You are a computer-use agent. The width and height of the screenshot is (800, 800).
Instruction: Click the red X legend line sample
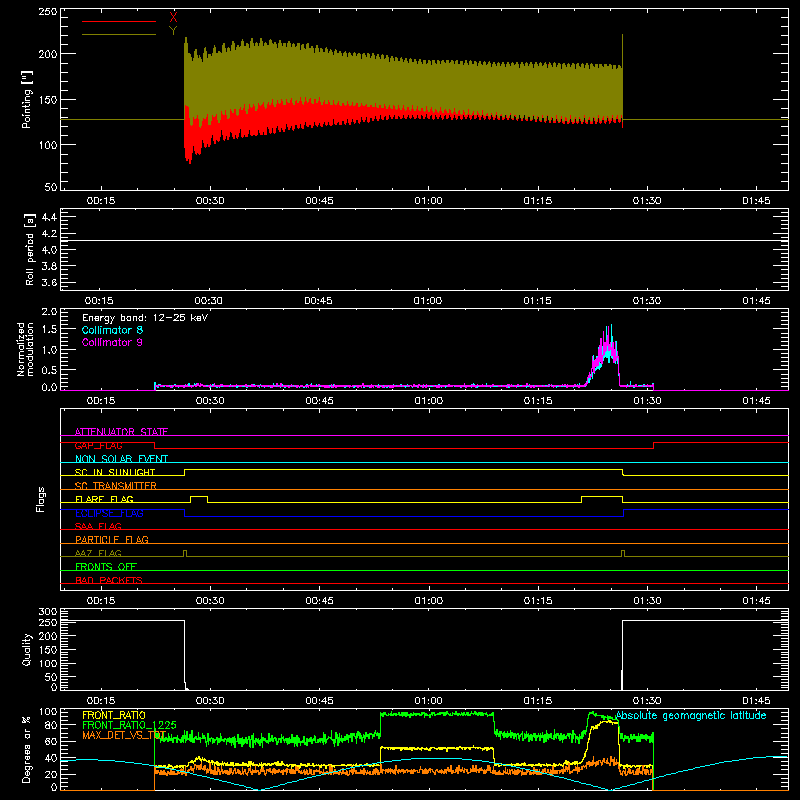(119, 21)
